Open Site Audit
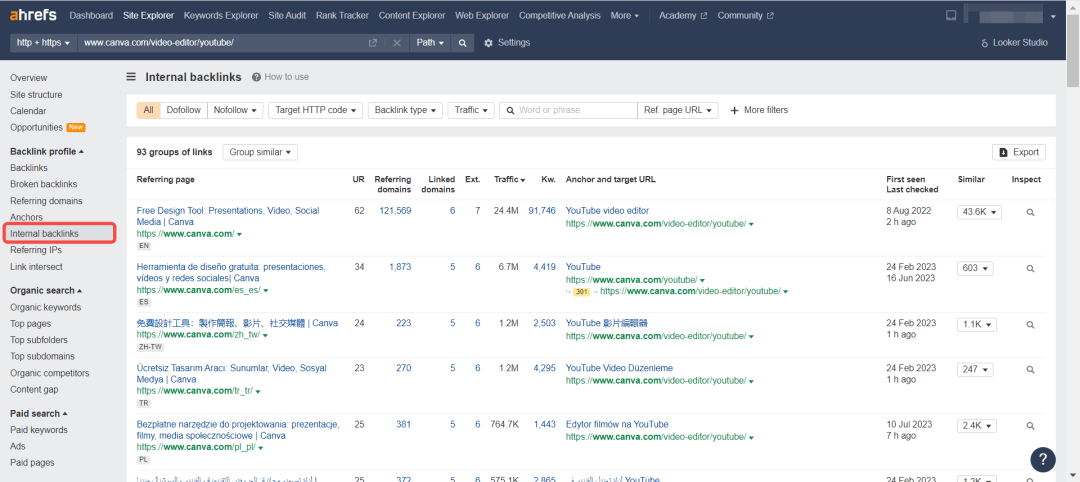 [287, 15]
